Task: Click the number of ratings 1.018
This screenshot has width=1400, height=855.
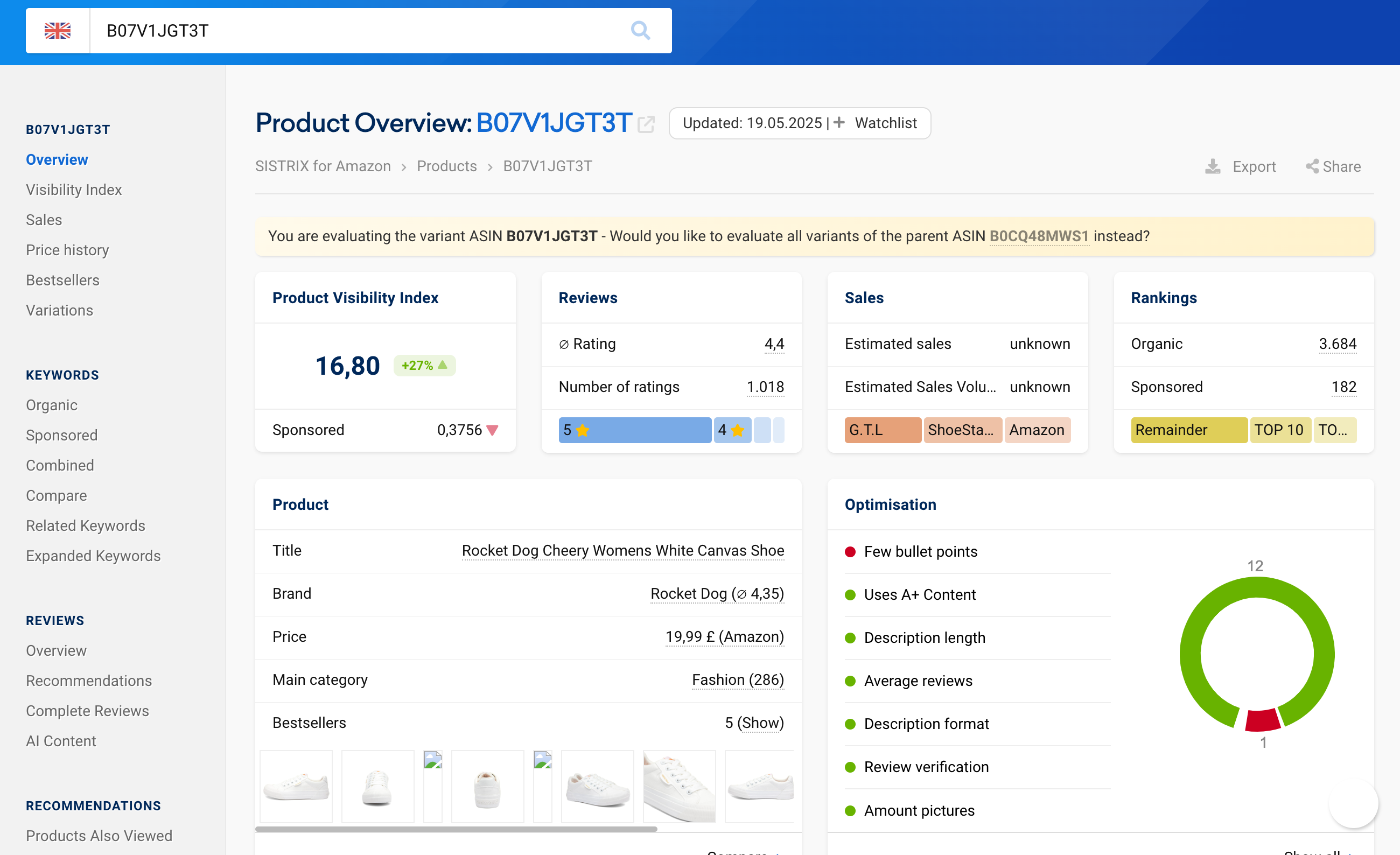Action: pyautogui.click(x=765, y=387)
